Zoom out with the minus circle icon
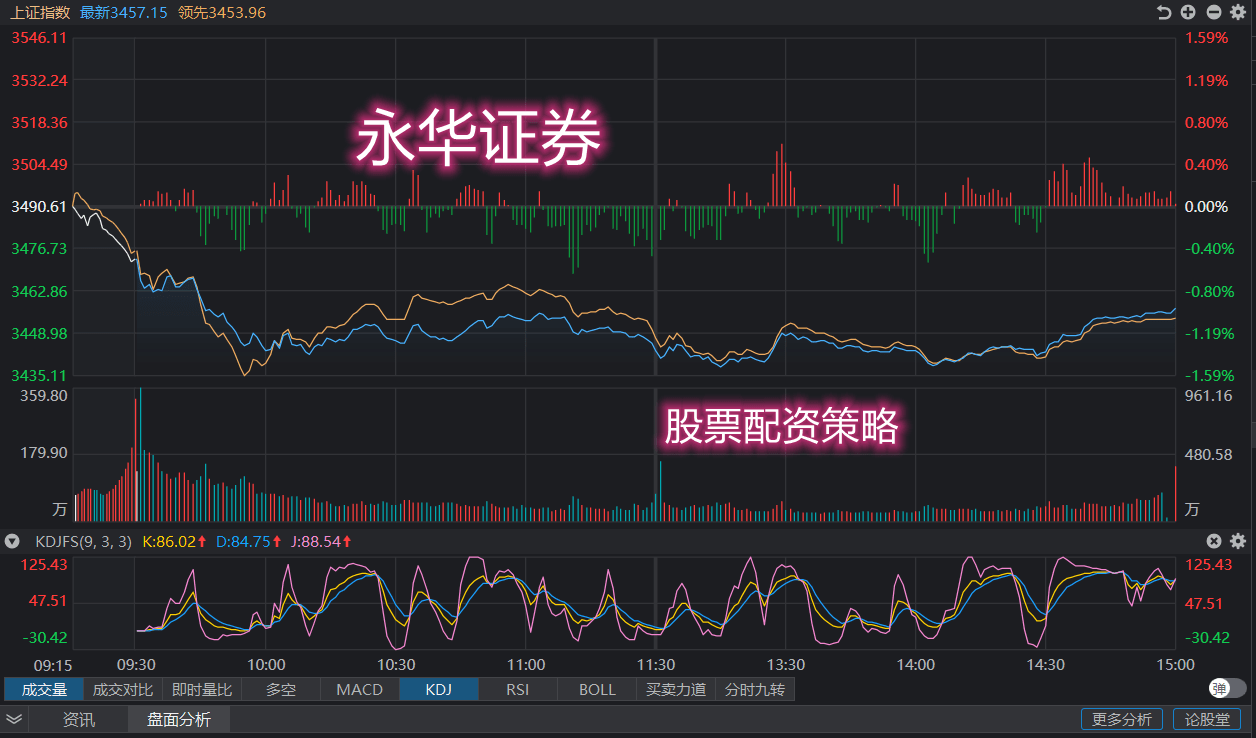This screenshot has height=738, width=1256. click(x=1214, y=12)
